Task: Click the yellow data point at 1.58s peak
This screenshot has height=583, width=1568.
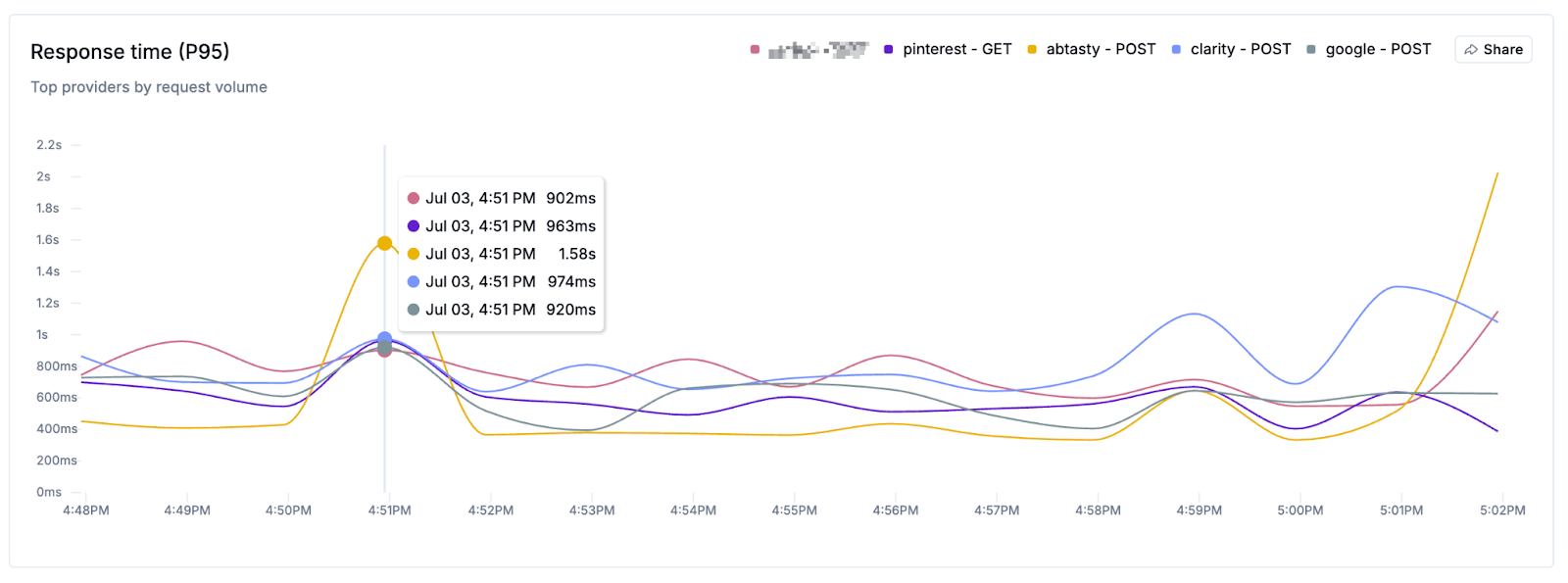Action: tap(384, 243)
